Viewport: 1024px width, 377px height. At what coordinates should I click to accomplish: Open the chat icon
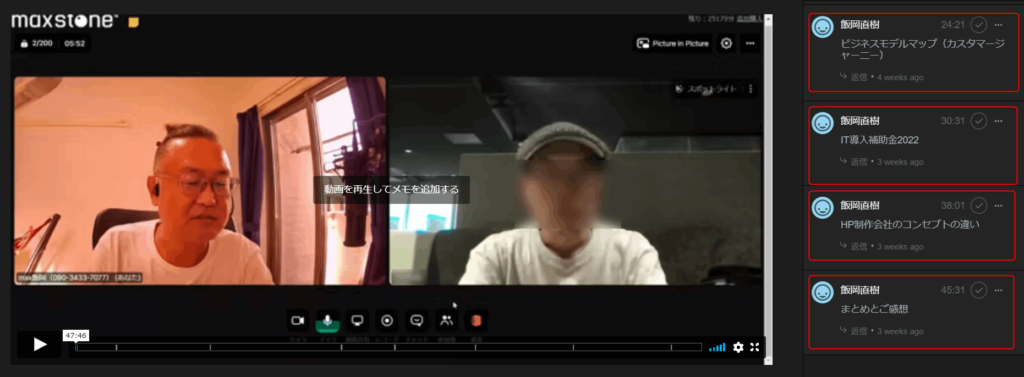point(417,321)
